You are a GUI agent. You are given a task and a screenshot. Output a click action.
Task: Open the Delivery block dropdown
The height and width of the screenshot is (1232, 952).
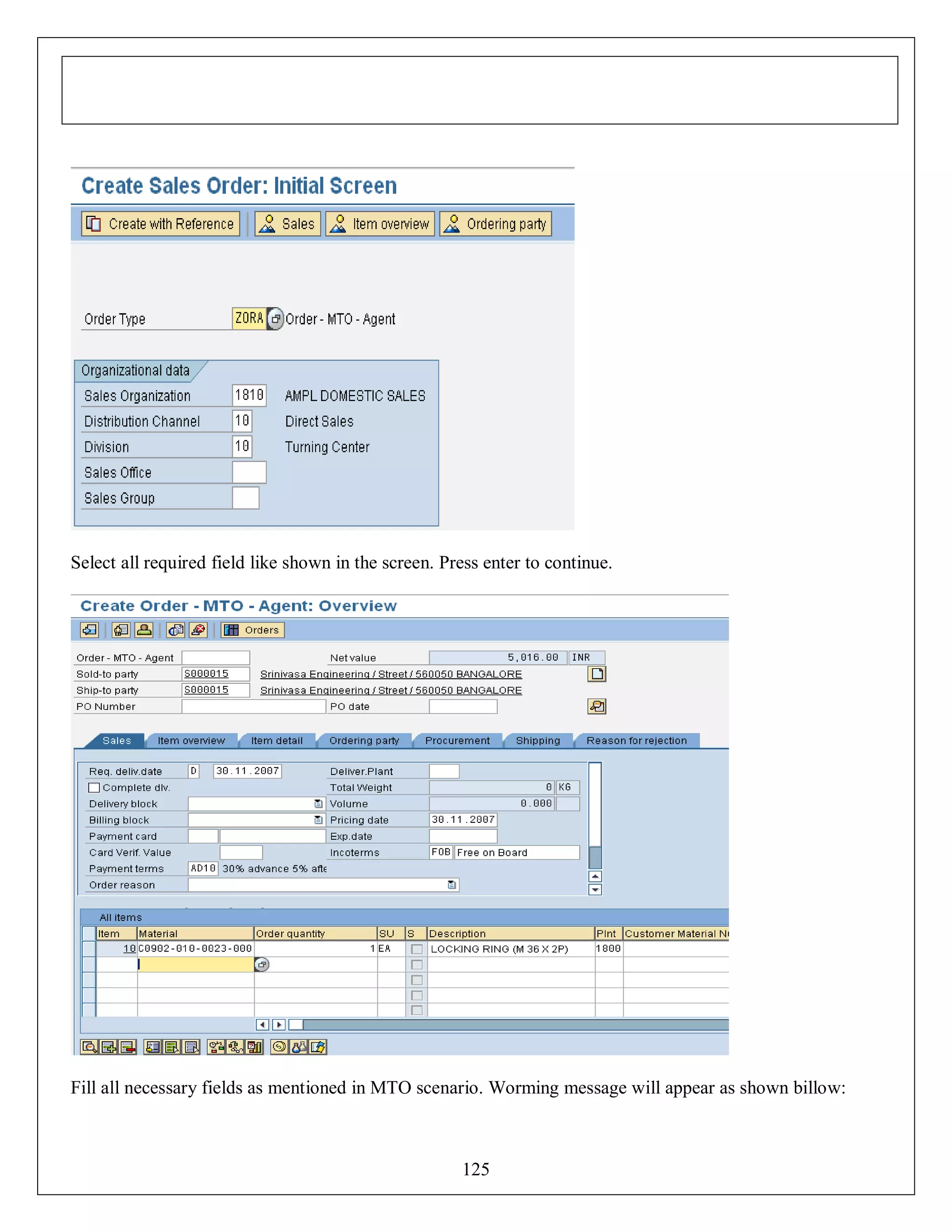pos(318,804)
